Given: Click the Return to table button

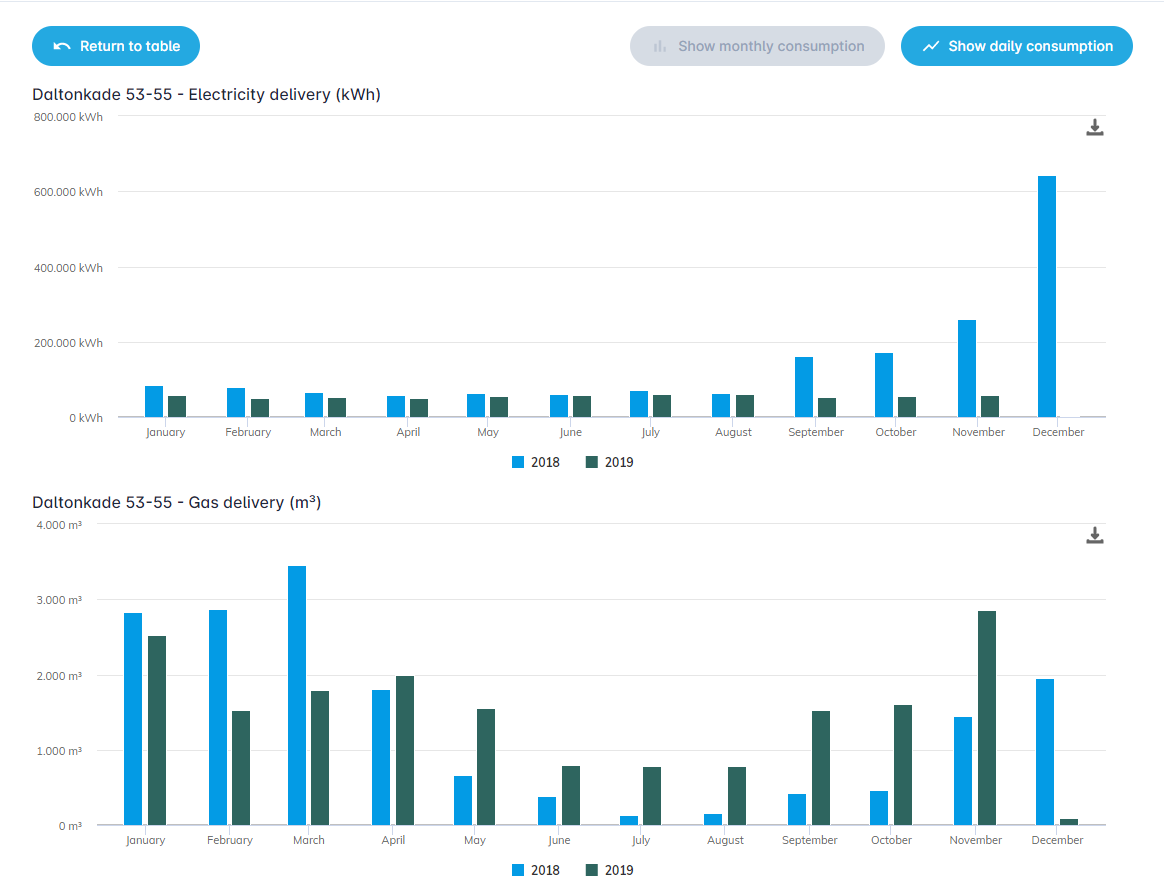Looking at the screenshot, I should tap(116, 46).
